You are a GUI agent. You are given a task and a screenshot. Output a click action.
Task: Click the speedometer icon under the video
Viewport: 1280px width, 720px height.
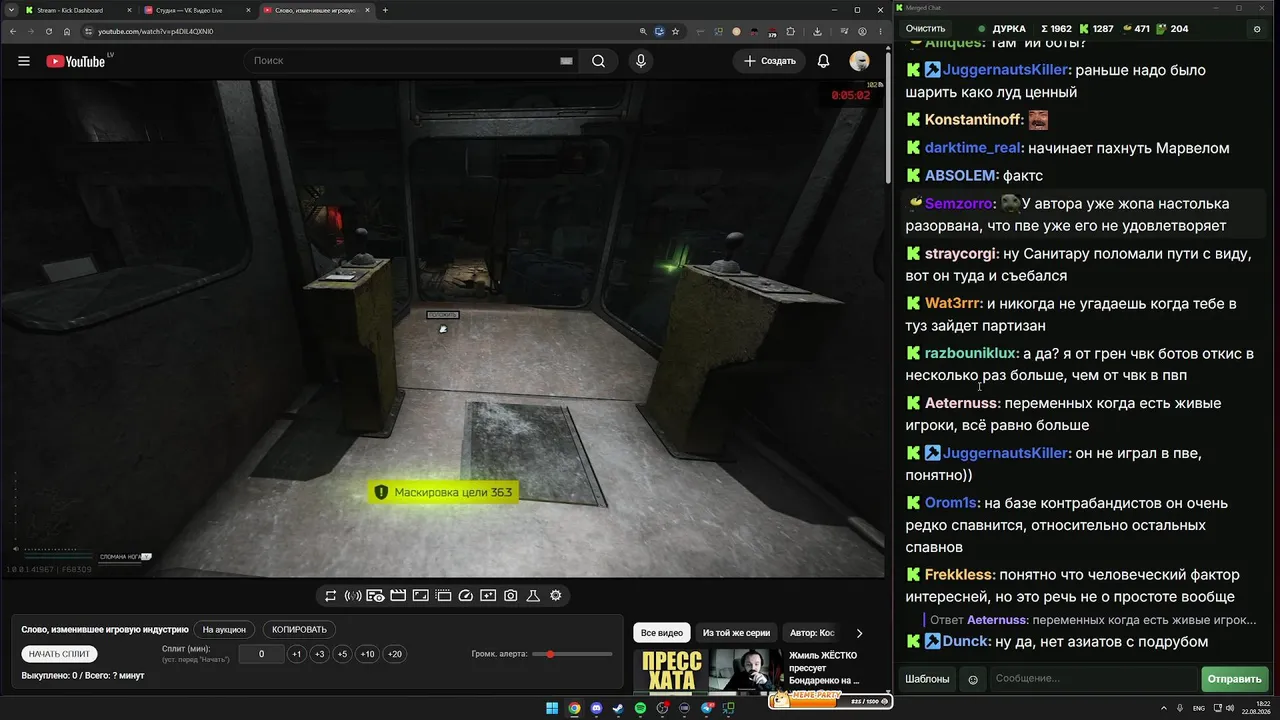click(x=466, y=596)
